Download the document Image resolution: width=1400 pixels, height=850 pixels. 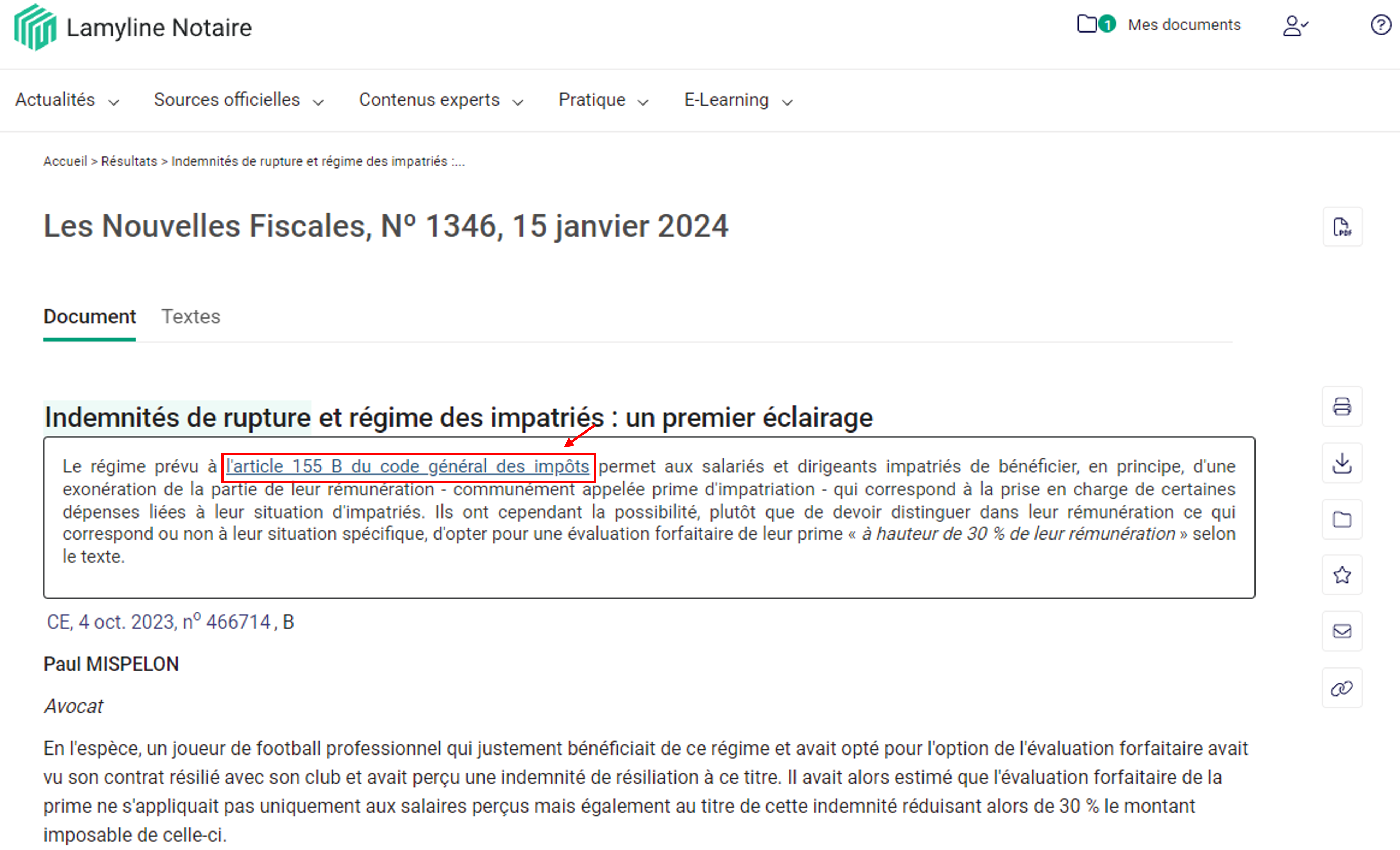[x=1342, y=463]
